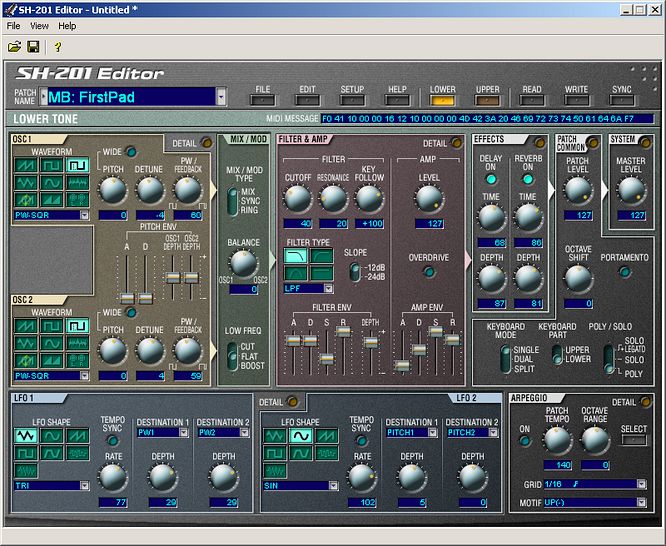
Task: Choose the low-pass filter type icon
Action: (x=296, y=256)
